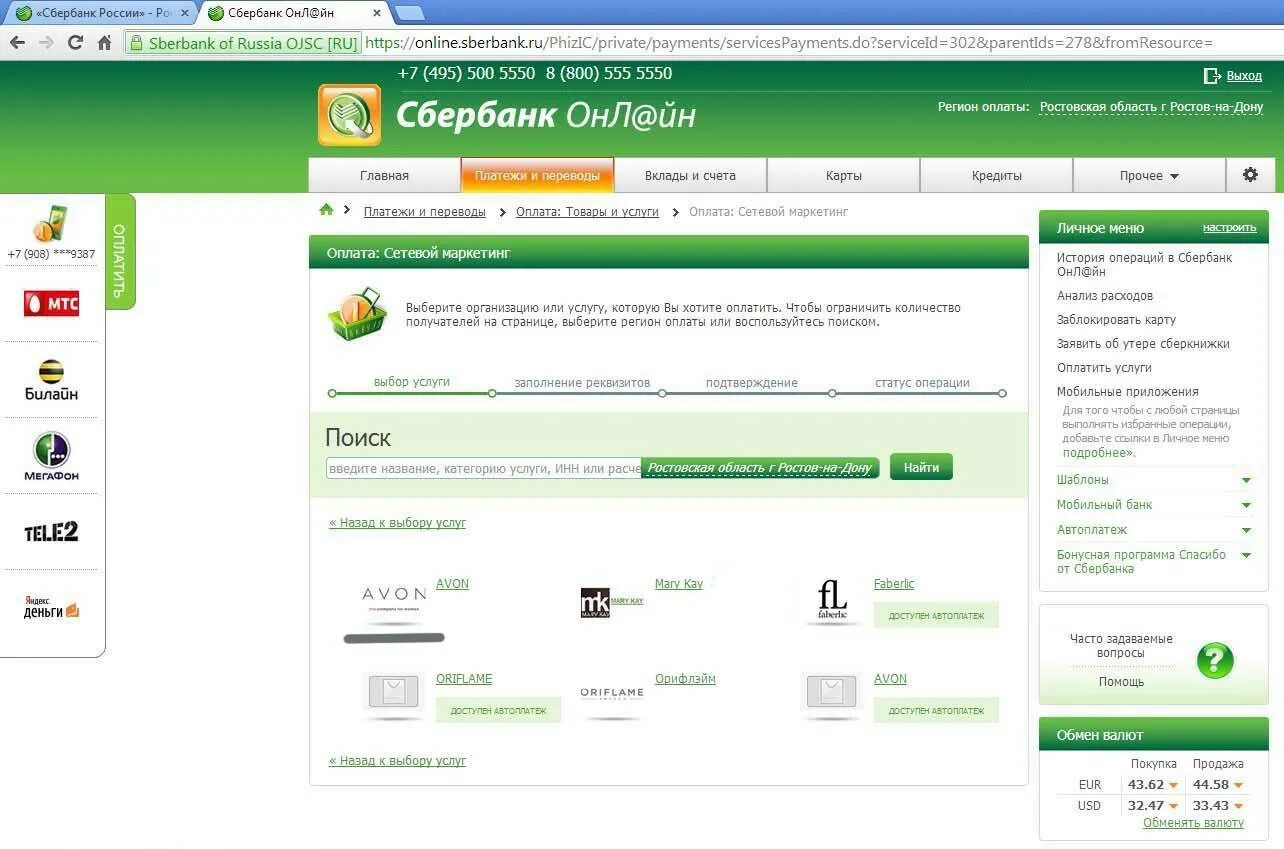
Task: Click the search text input field
Action: pyautogui.click(x=484, y=468)
